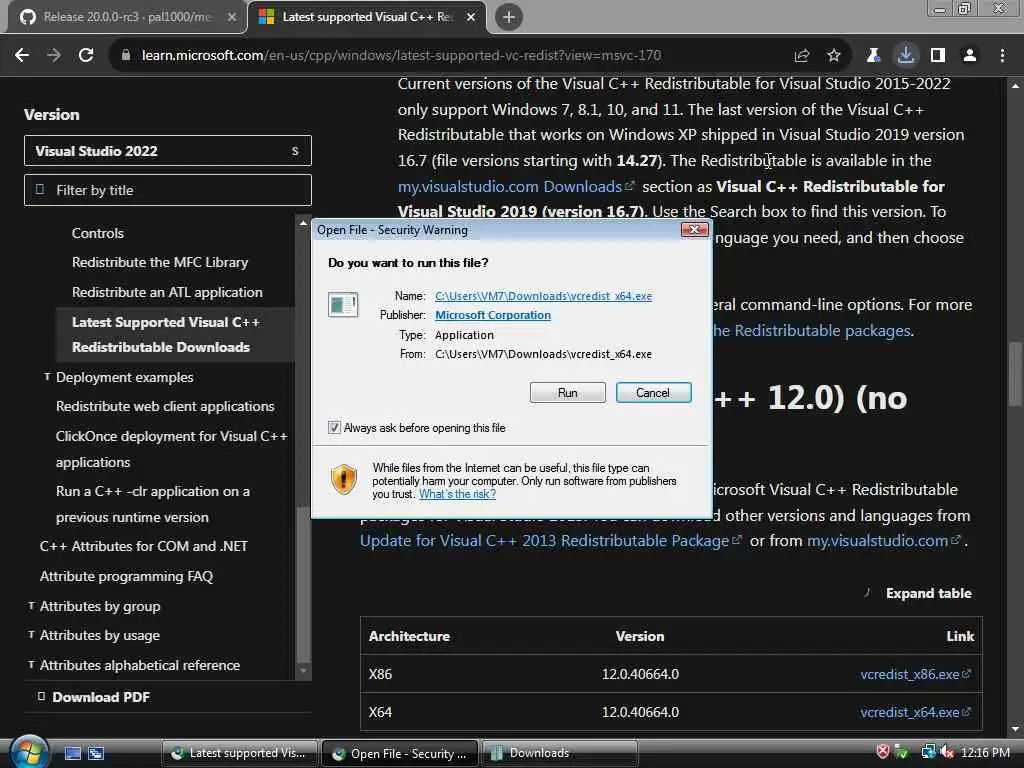Click Cancel in the security warning

(x=653, y=392)
